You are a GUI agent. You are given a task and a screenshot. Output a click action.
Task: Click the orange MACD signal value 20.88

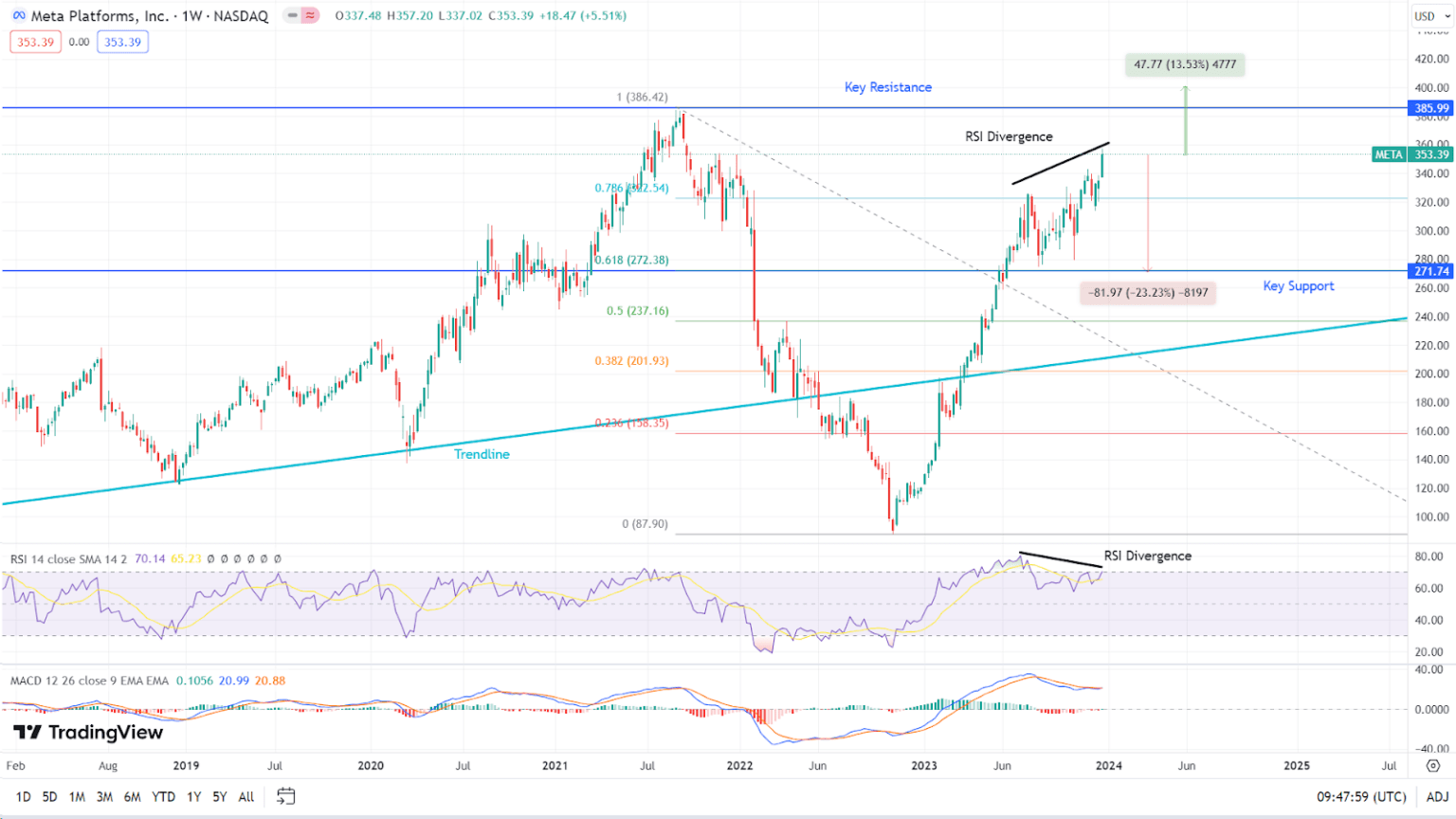[270, 681]
